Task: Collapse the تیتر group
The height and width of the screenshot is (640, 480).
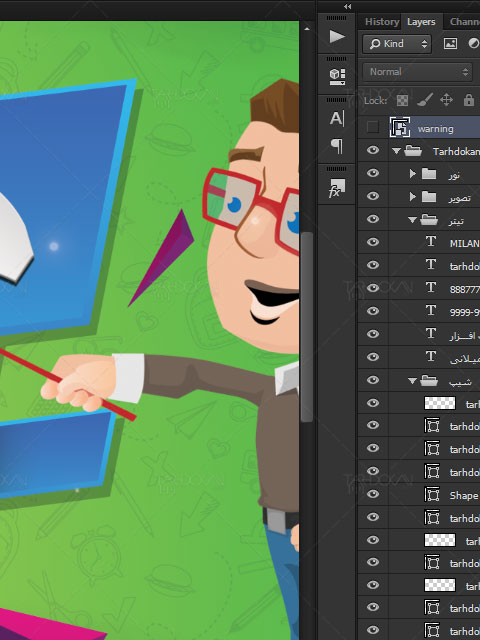Action: (412, 220)
